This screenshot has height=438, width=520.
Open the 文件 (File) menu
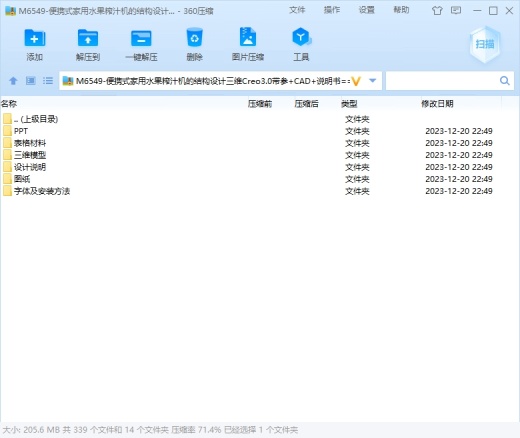tap(297, 10)
